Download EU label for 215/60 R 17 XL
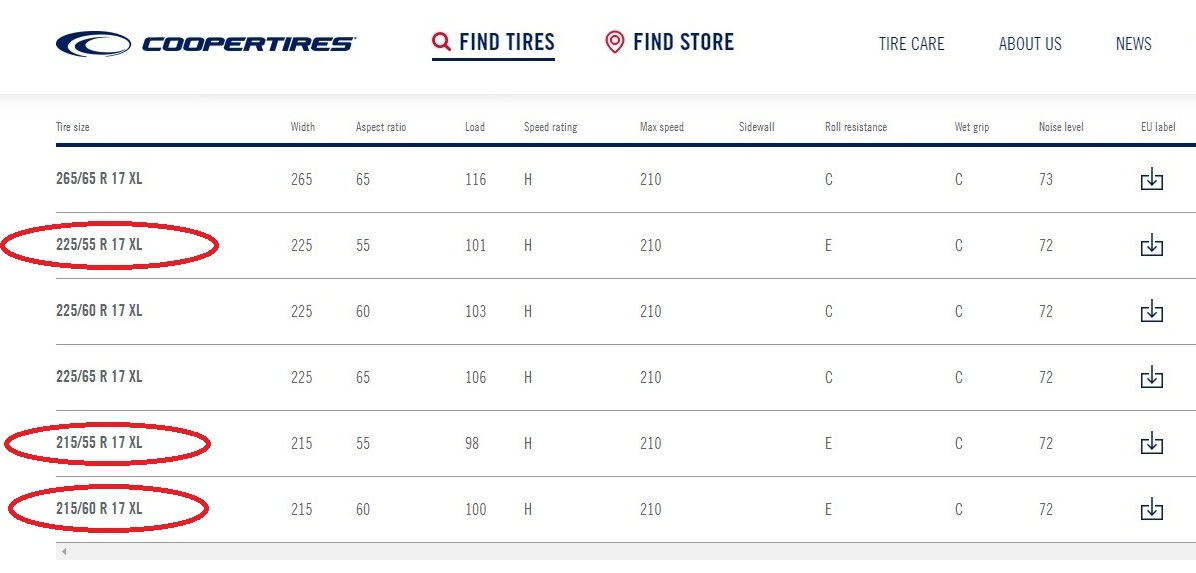Image resolution: width=1196 pixels, height=573 pixels. [x=1151, y=509]
